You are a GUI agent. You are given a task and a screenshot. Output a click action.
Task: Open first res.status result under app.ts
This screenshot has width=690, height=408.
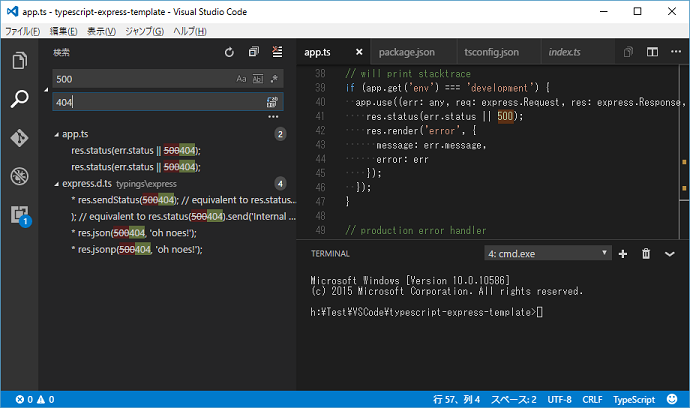click(136, 151)
